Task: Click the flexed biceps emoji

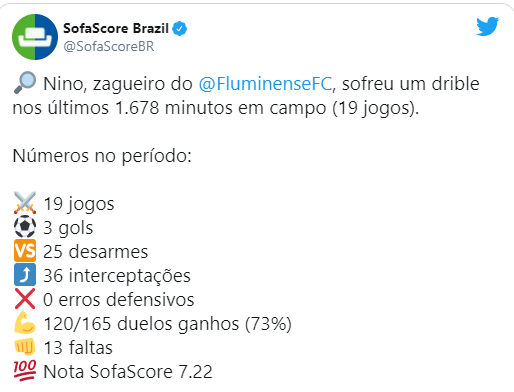Action: [x=25, y=323]
